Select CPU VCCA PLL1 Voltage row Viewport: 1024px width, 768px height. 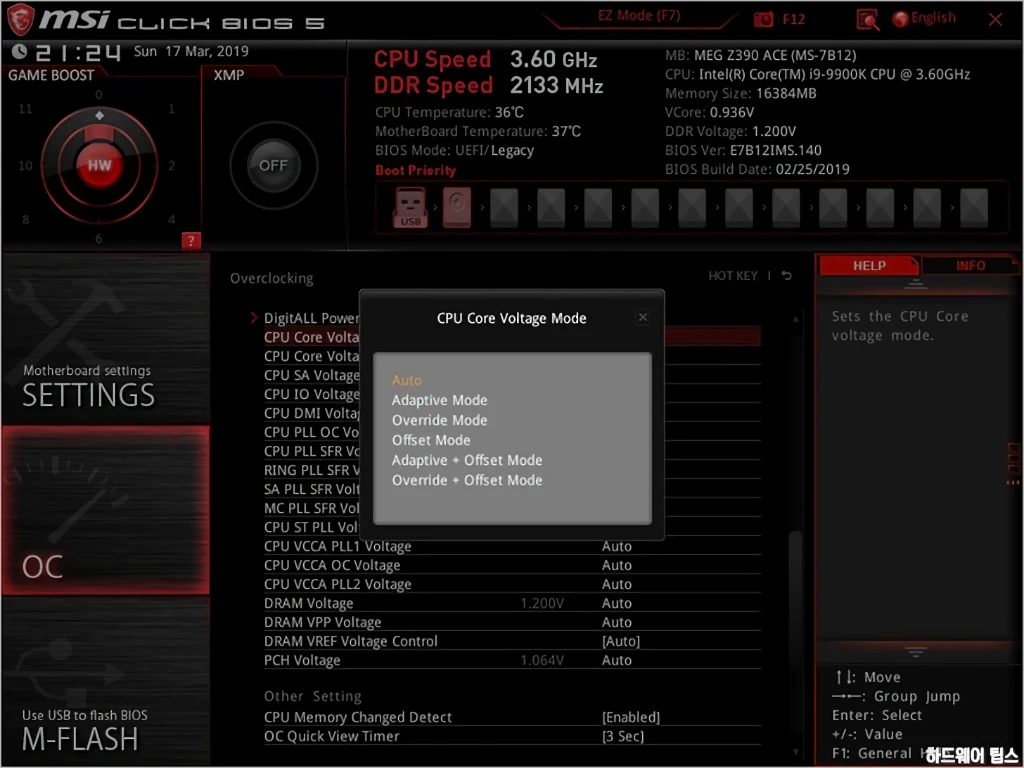click(x=512, y=546)
